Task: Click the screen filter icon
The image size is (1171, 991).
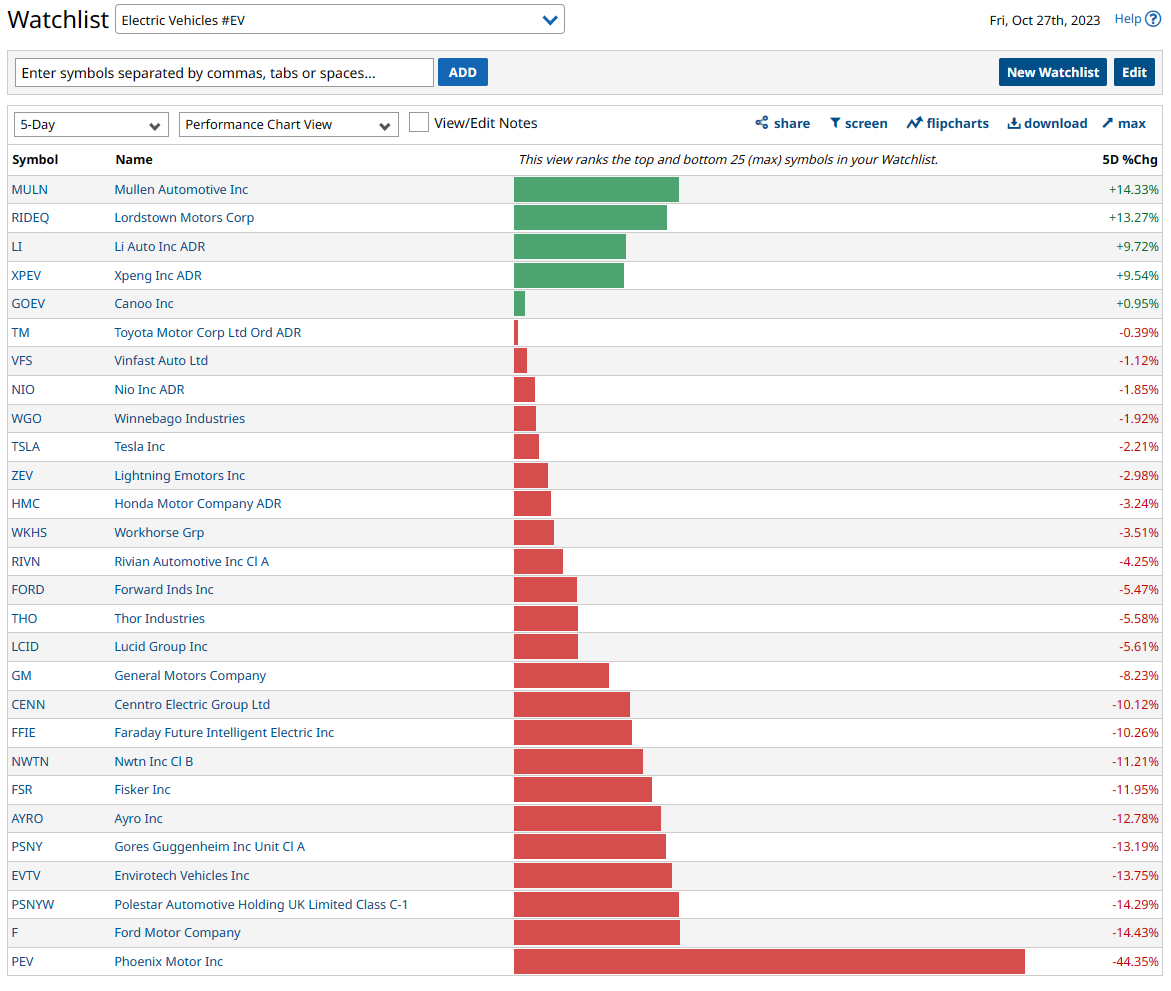Action: tap(835, 123)
